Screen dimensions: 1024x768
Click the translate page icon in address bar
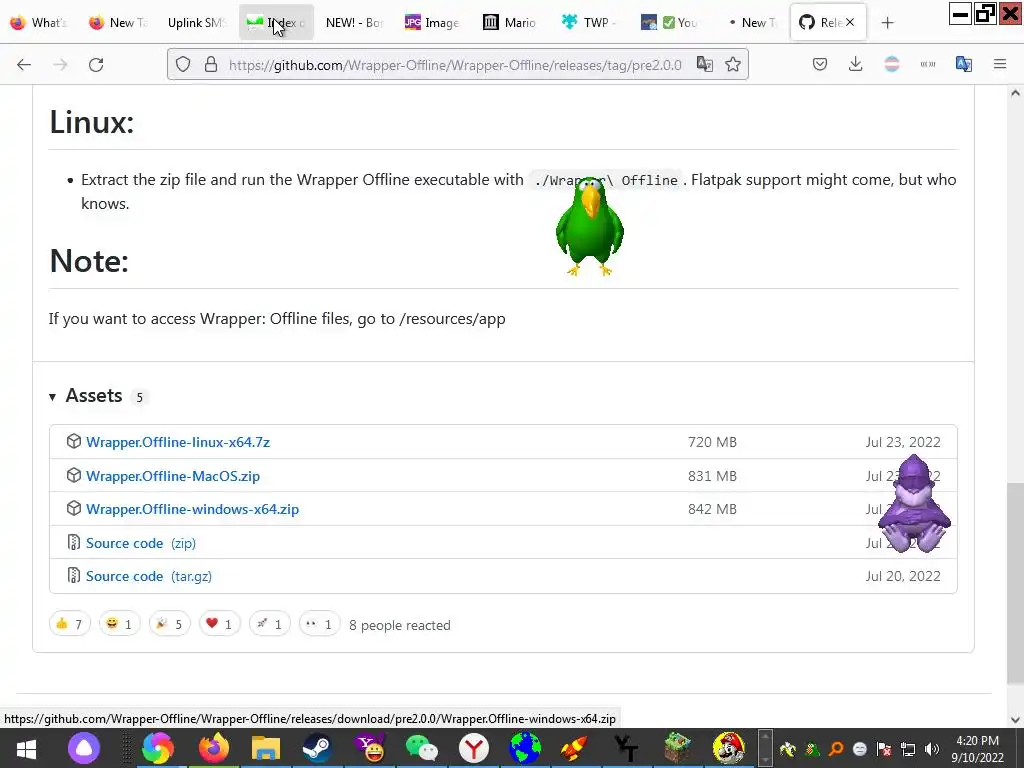pos(704,64)
